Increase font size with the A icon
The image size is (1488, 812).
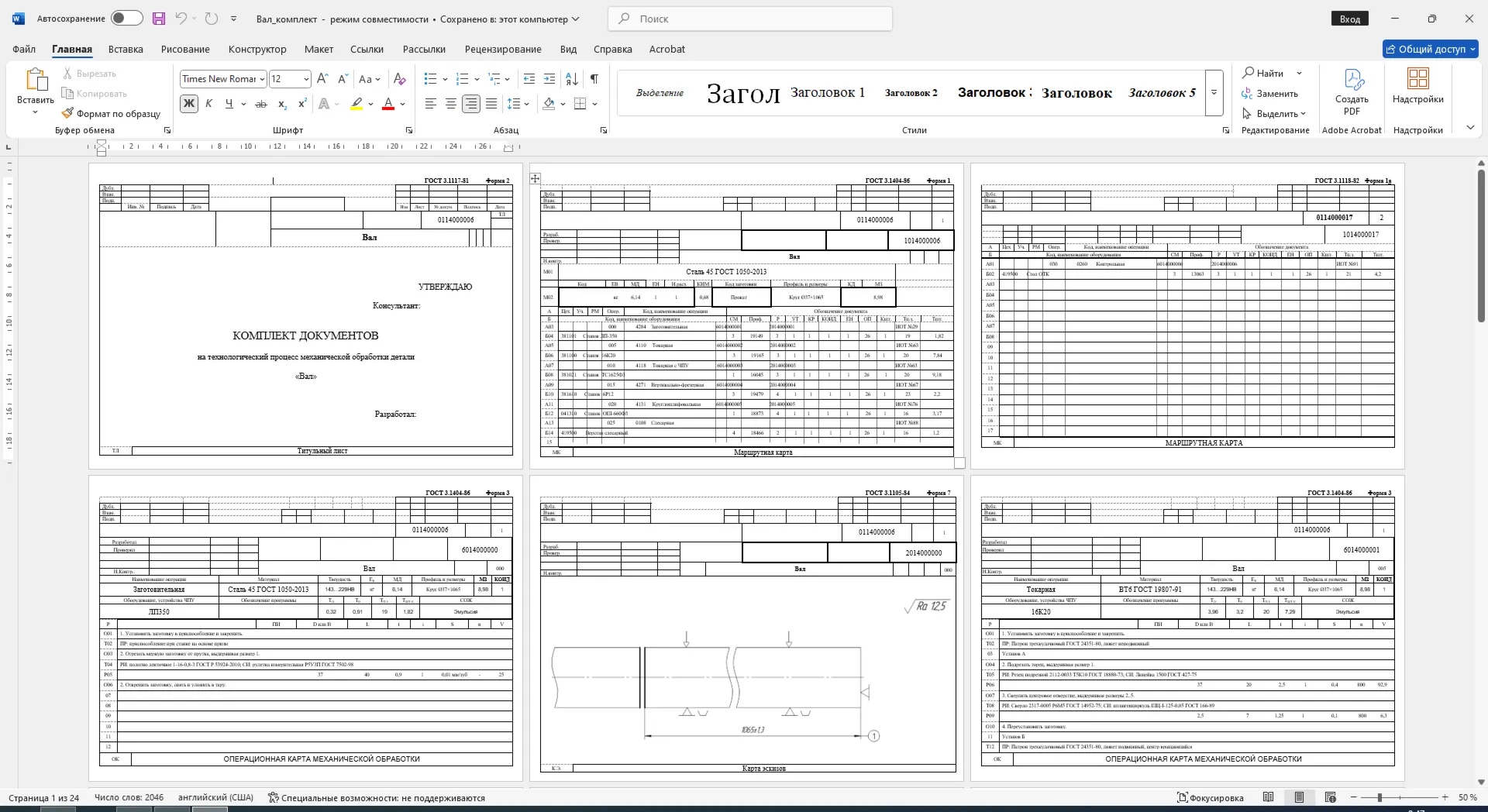322,79
